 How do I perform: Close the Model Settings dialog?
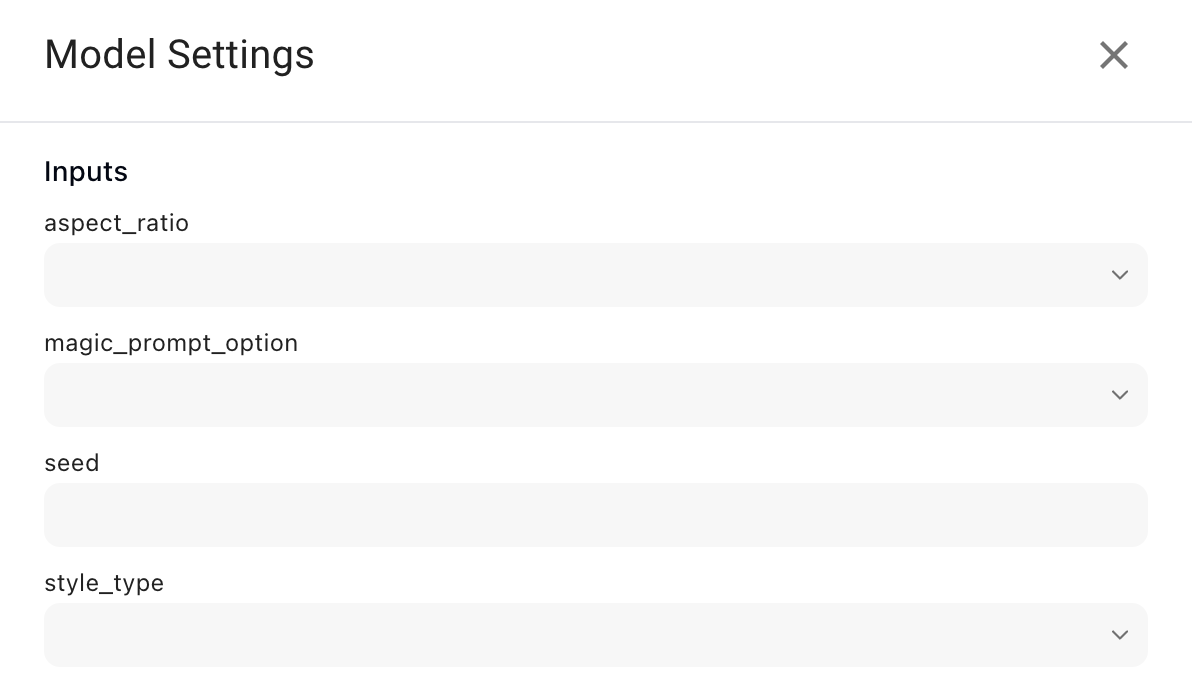point(1113,55)
